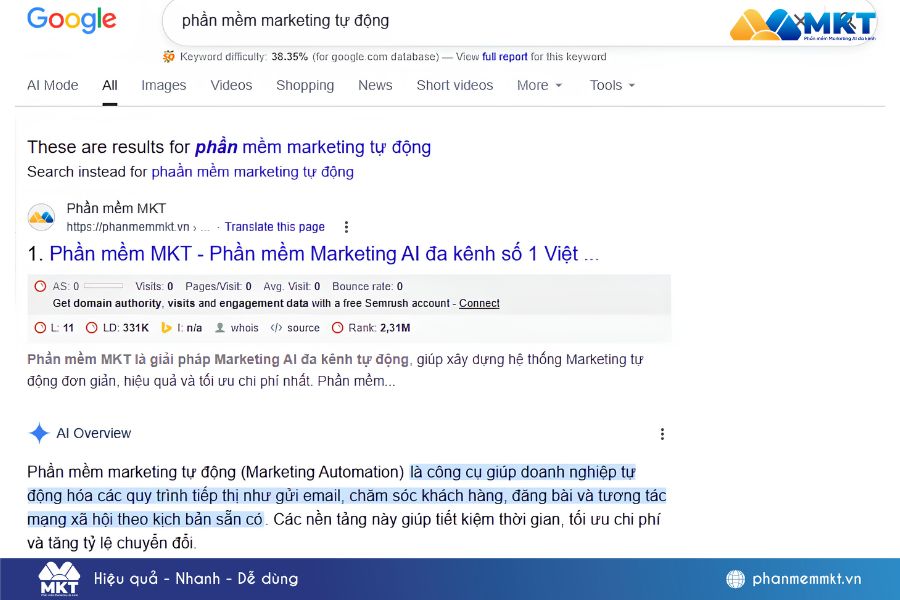Click the AS score circle icon
The image size is (900, 600).
click(x=40, y=286)
